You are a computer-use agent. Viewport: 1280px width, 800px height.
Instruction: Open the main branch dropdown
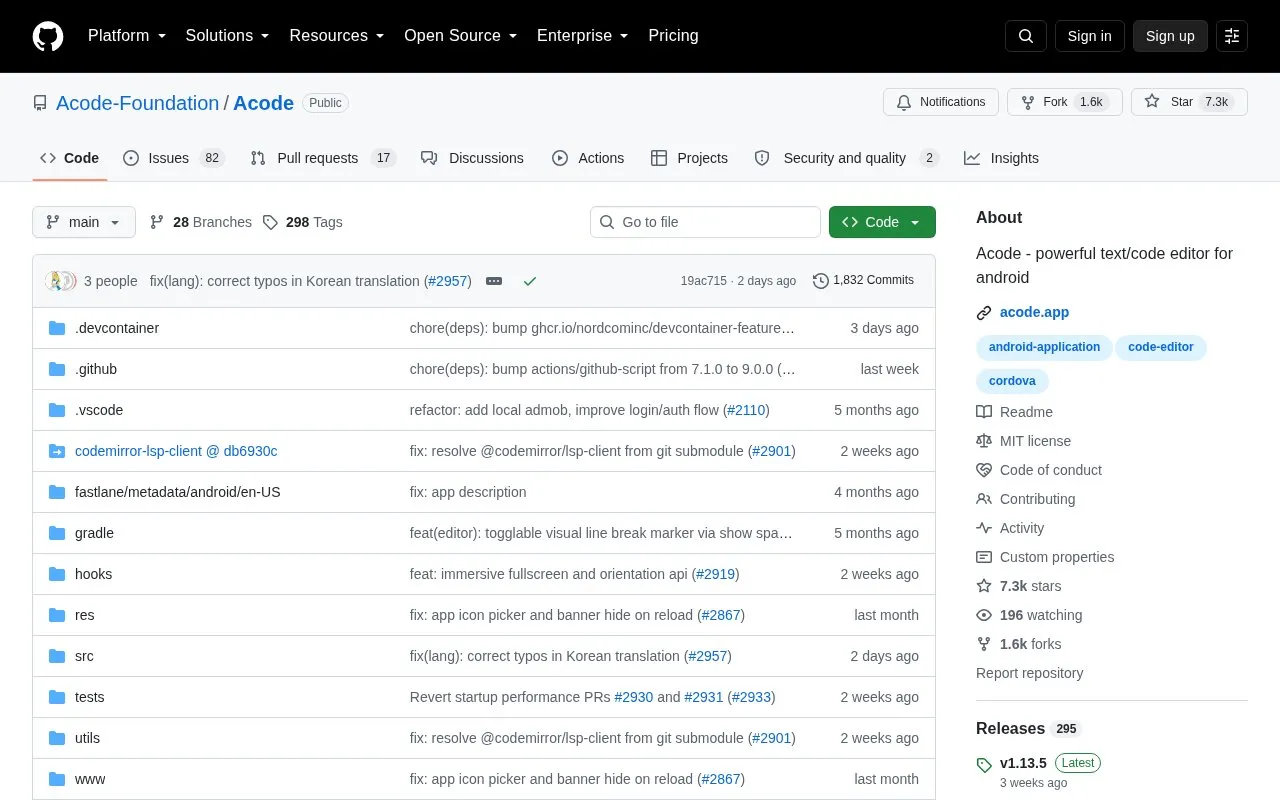(x=84, y=222)
